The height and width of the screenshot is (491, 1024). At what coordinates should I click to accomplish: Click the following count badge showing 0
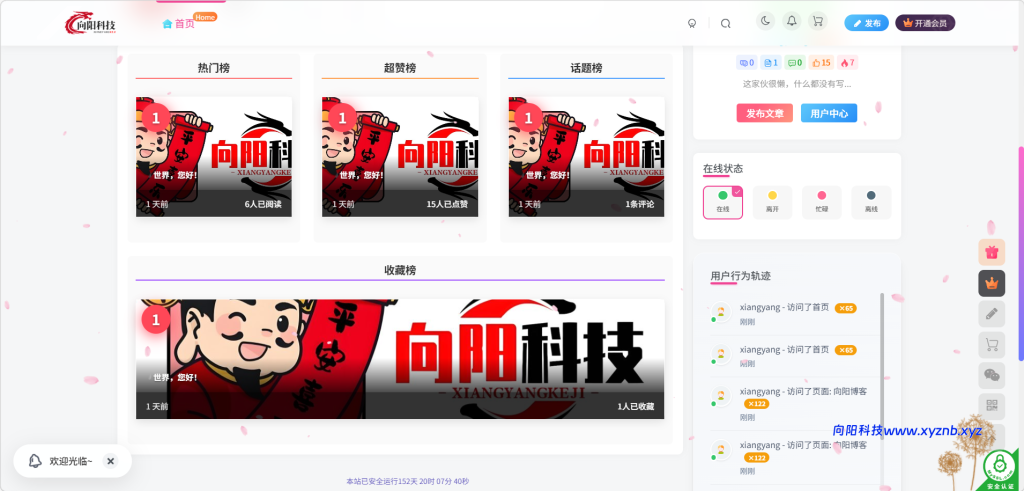pos(746,63)
